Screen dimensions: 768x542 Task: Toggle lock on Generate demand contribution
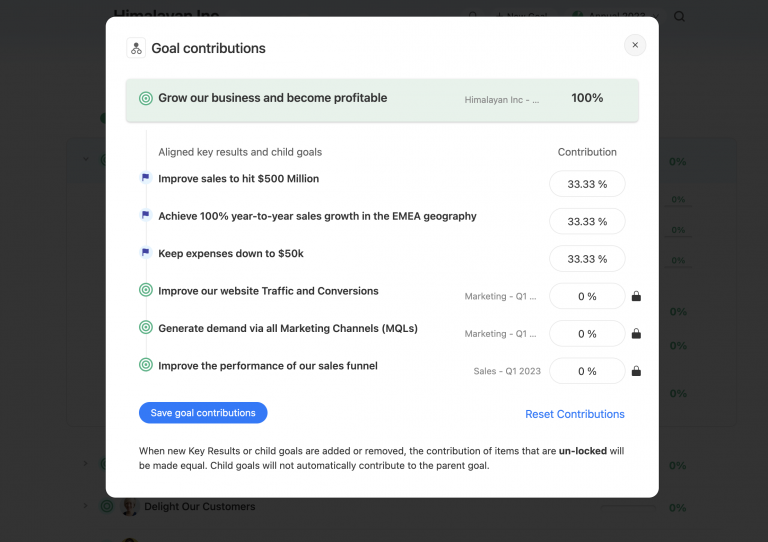pos(636,334)
